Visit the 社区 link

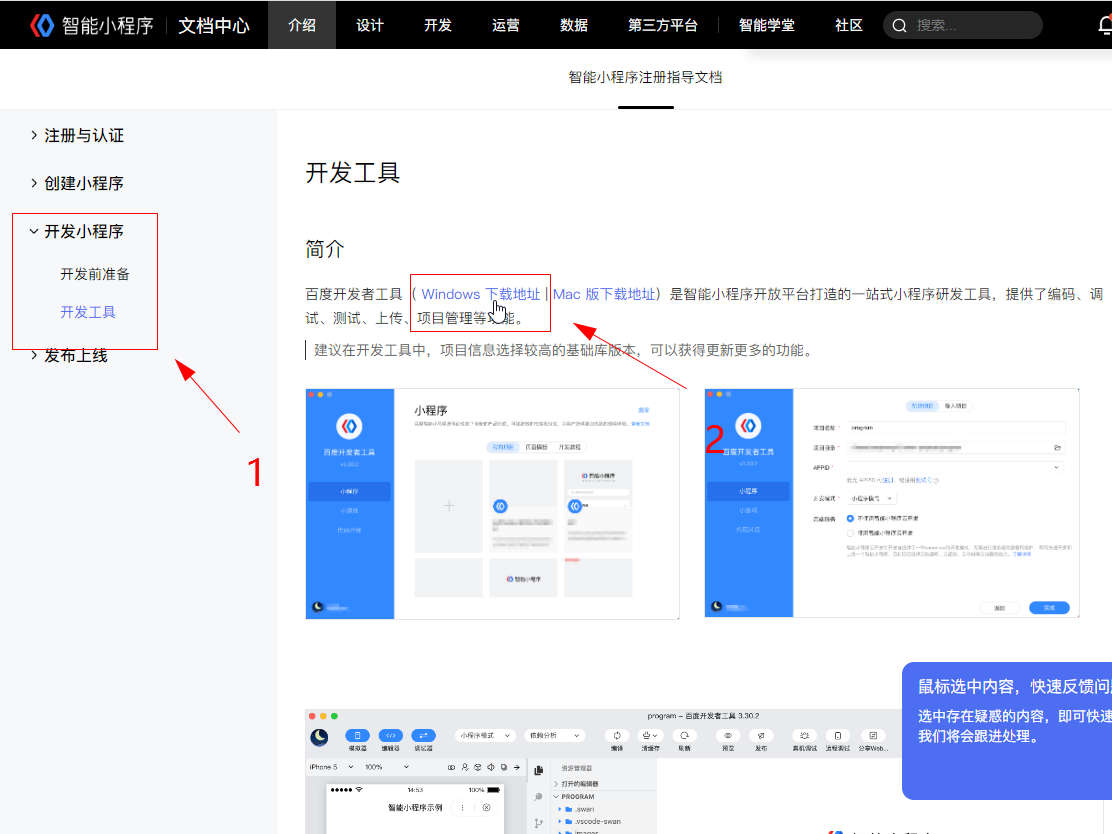(x=848, y=25)
